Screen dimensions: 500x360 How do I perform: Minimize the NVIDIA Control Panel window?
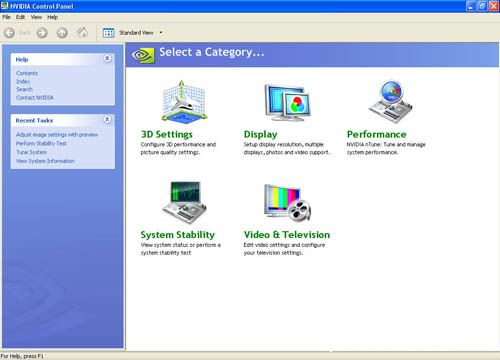471,6
